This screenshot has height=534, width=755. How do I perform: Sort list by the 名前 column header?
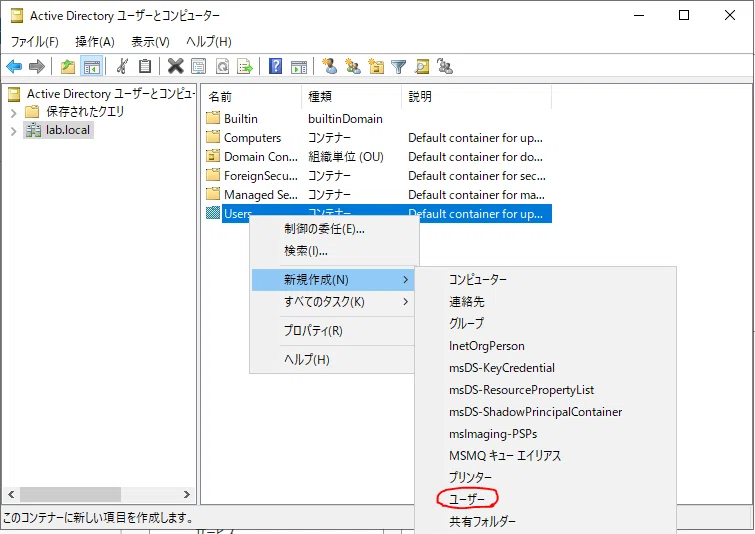252,96
